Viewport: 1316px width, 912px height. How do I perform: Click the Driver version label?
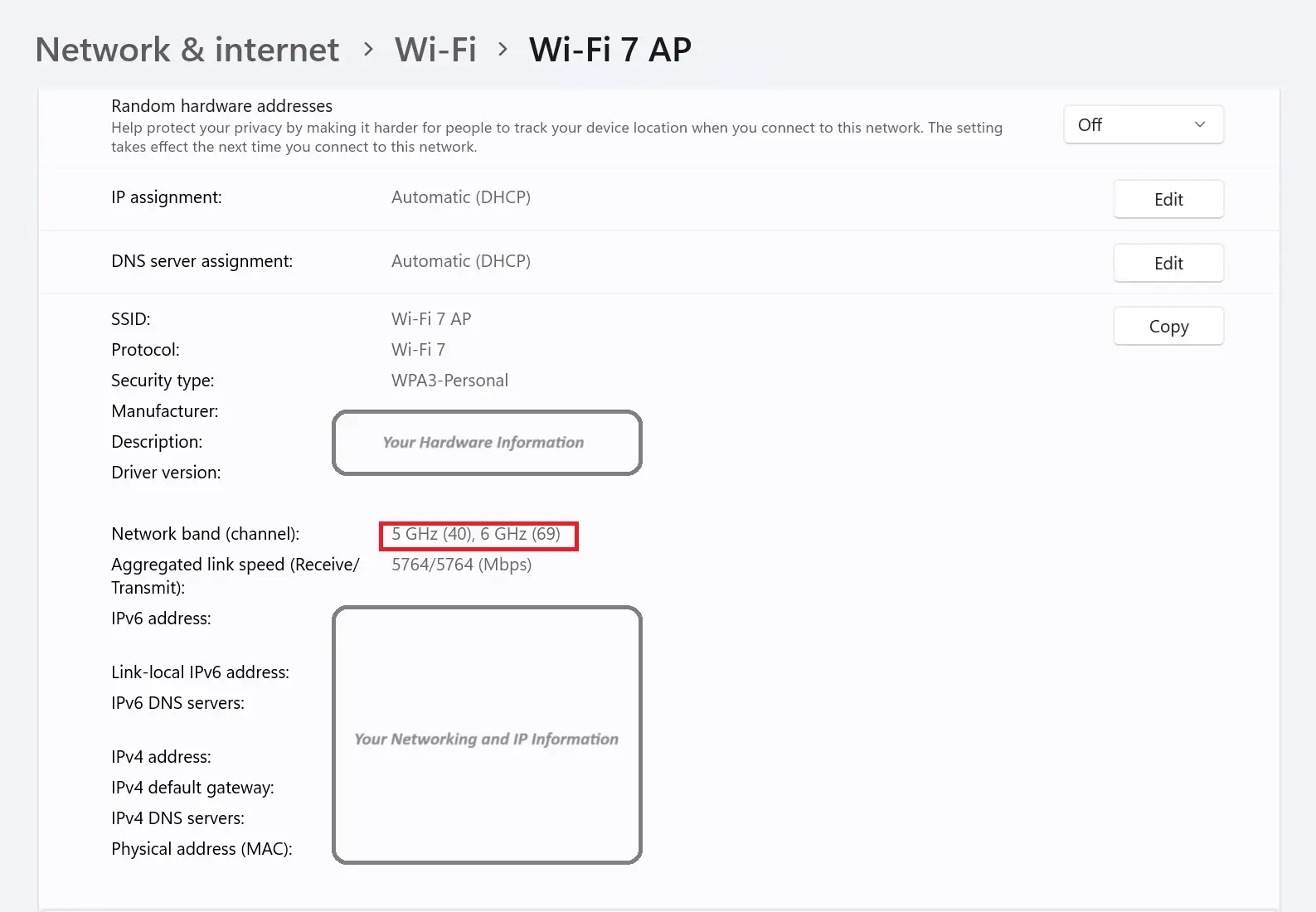166,473
